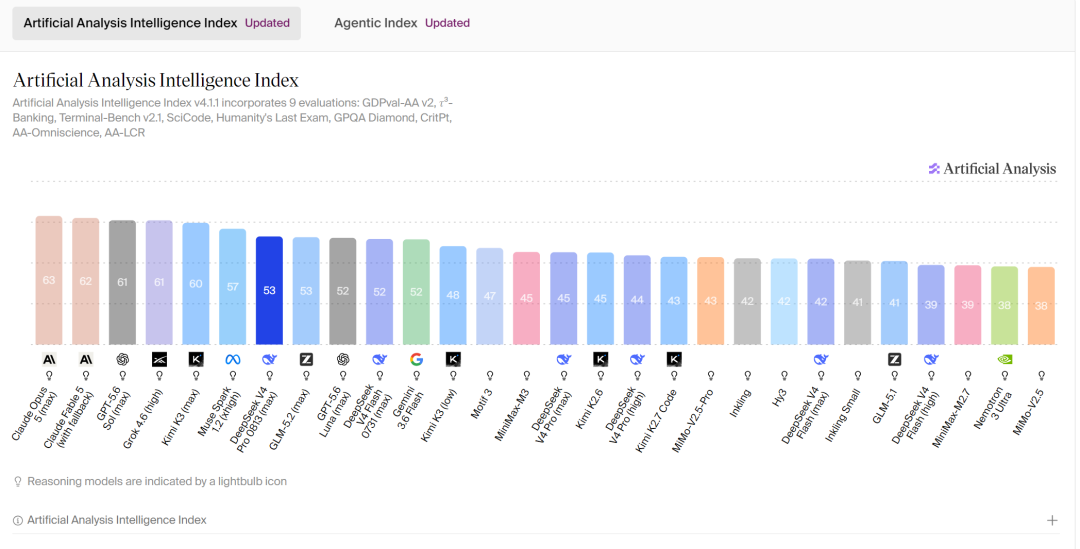Image resolution: width=1080 pixels, height=549 pixels.
Task: Click the Motif 3 bar scoring 47
Action: 490,296
